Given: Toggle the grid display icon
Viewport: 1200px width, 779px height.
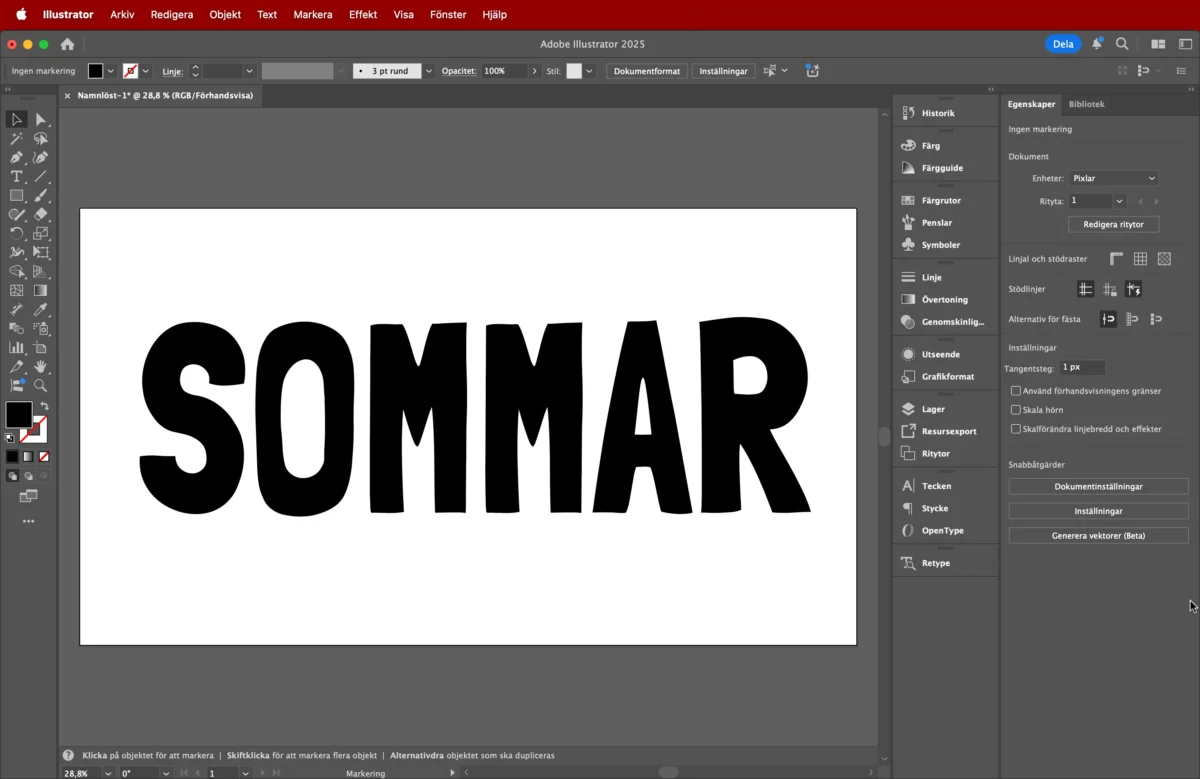Looking at the screenshot, I should (x=1140, y=259).
